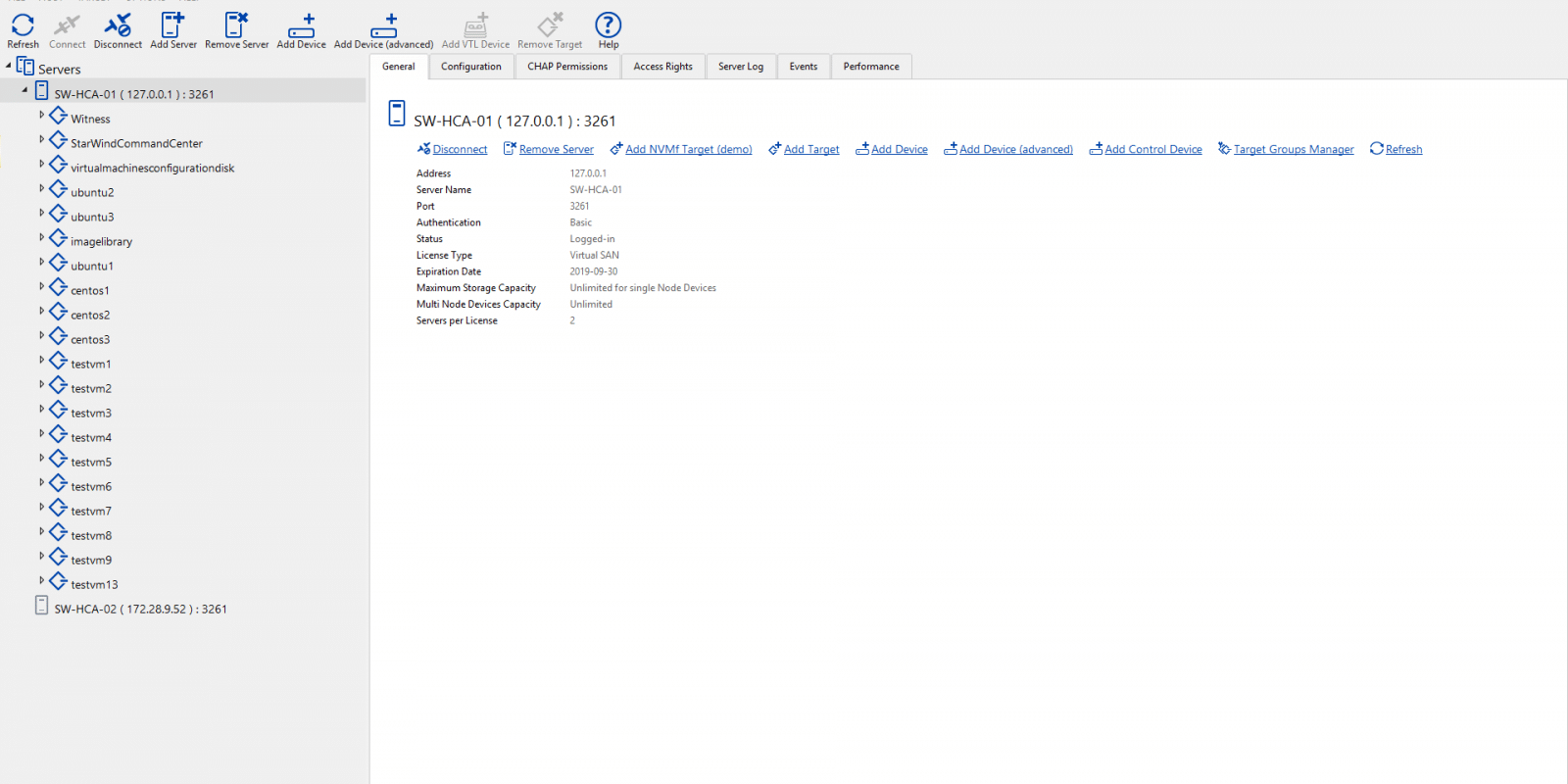Click the SW-HCA-01 server icon in tree
This screenshot has height=784, width=1568.
tap(41, 91)
